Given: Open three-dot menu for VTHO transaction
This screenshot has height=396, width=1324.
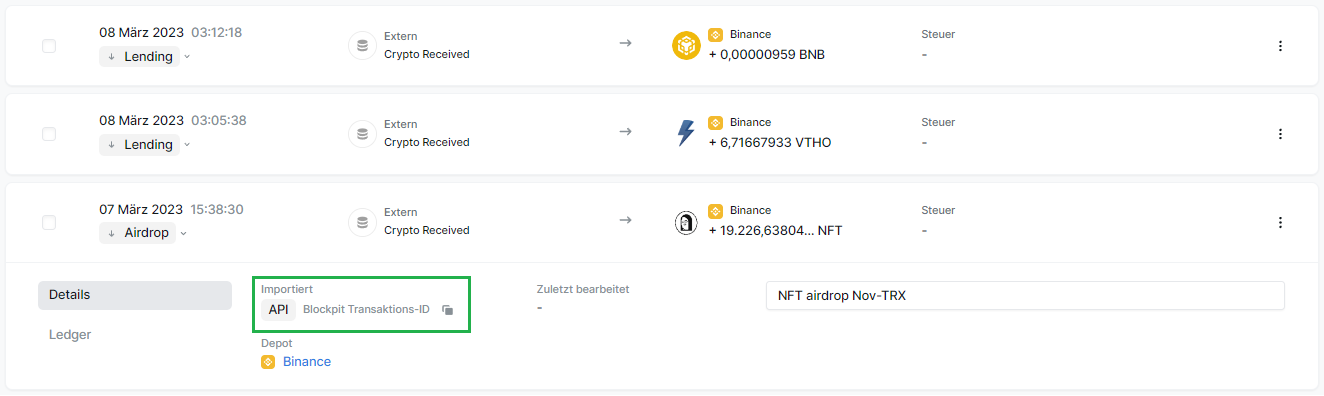Looking at the screenshot, I should (1280, 134).
